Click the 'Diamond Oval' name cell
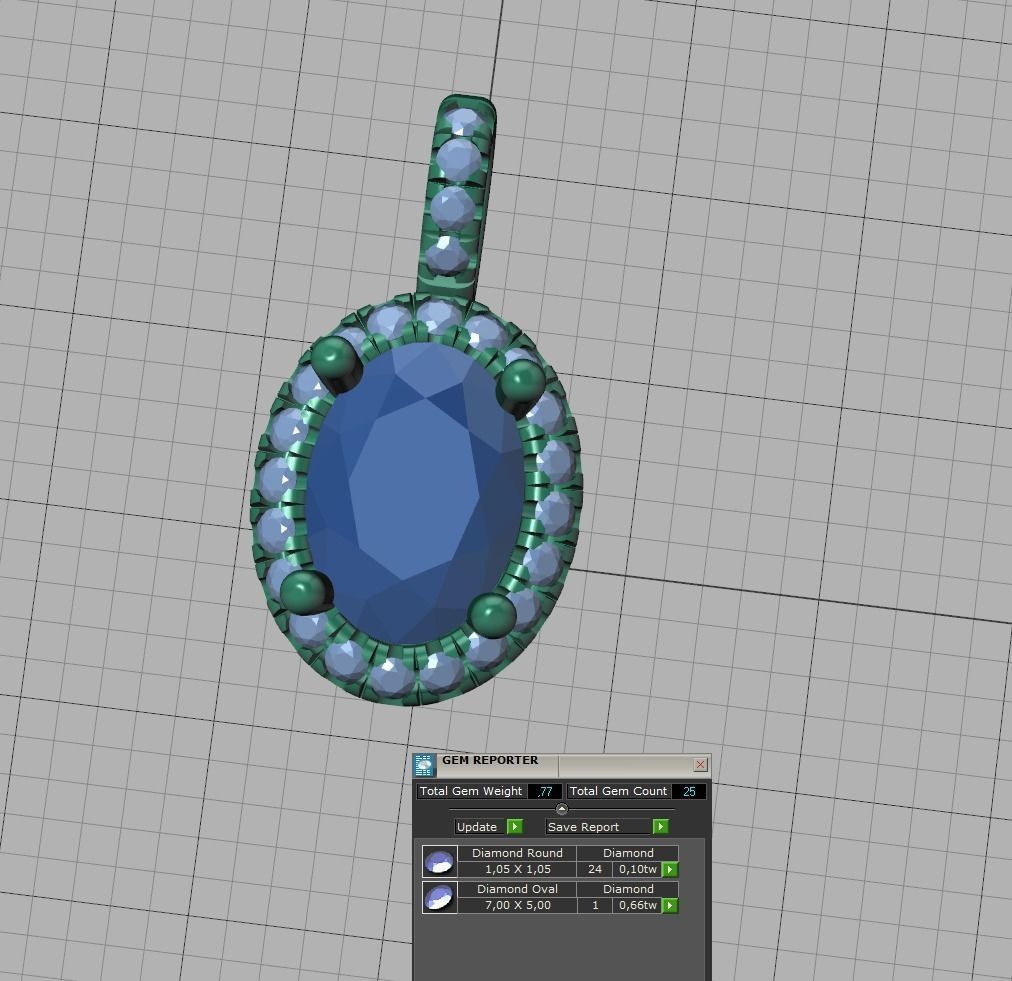Screen dimensions: 1012x981 click(517, 889)
